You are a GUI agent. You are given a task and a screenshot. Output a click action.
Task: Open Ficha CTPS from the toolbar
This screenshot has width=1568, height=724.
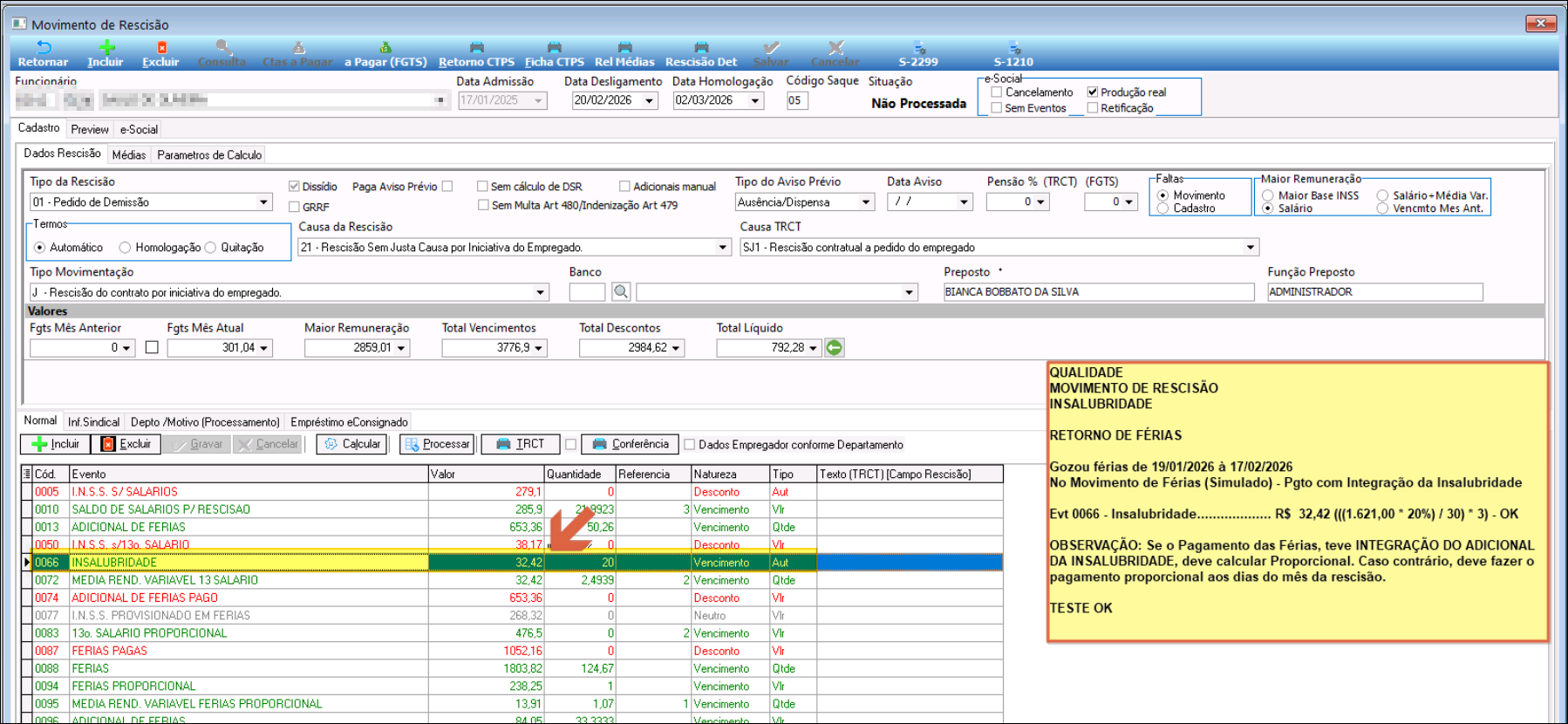(x=554, y=48)
